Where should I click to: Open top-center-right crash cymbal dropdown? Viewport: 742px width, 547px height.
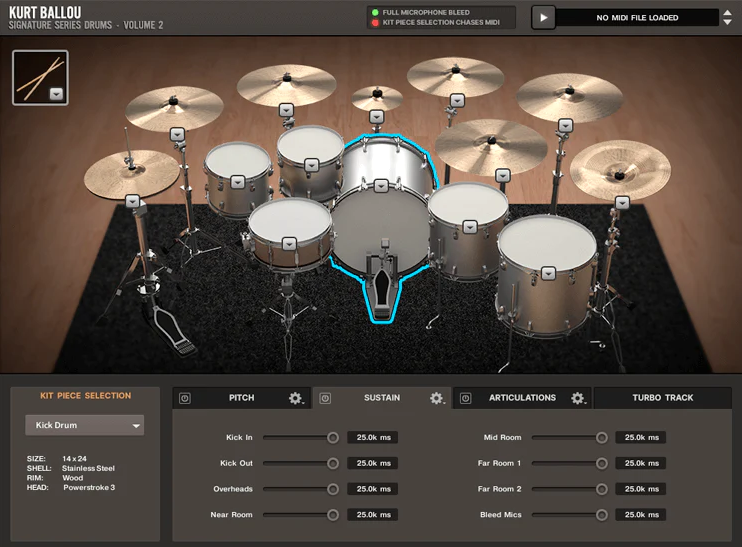pyautogui.click(x=457, y=100)
